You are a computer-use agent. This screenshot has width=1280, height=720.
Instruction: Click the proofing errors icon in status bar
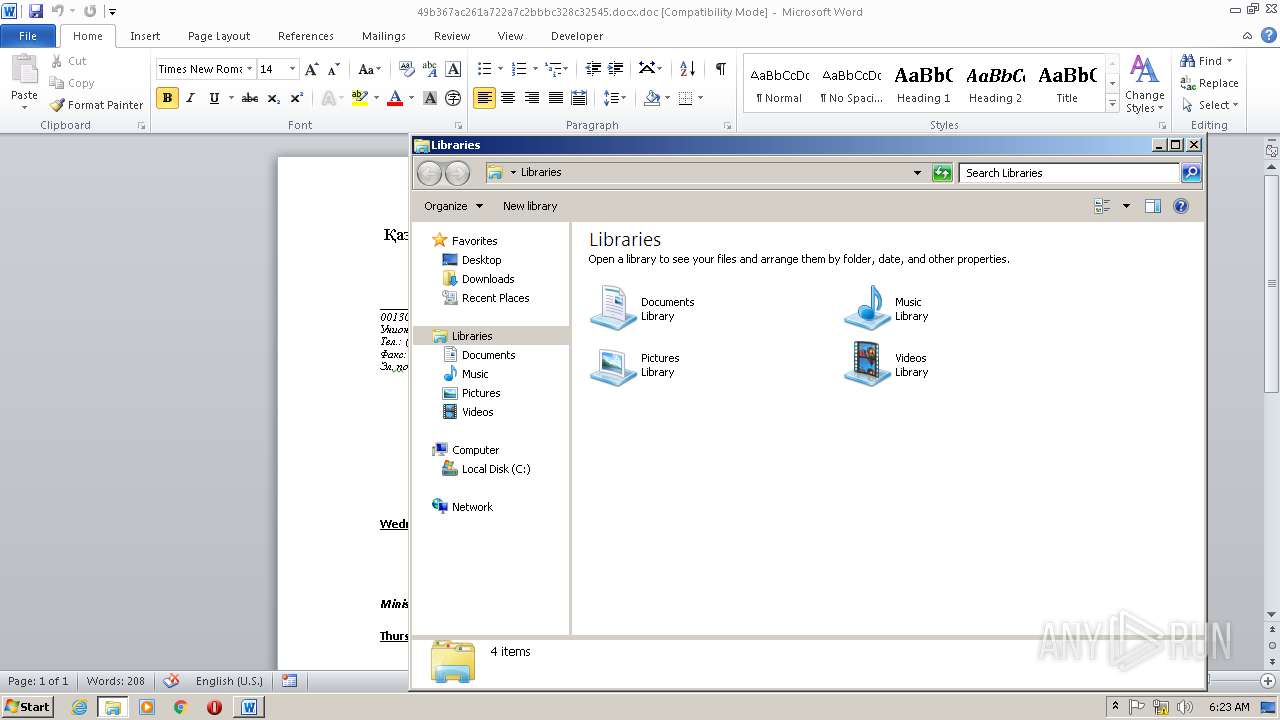pos(171,681)
